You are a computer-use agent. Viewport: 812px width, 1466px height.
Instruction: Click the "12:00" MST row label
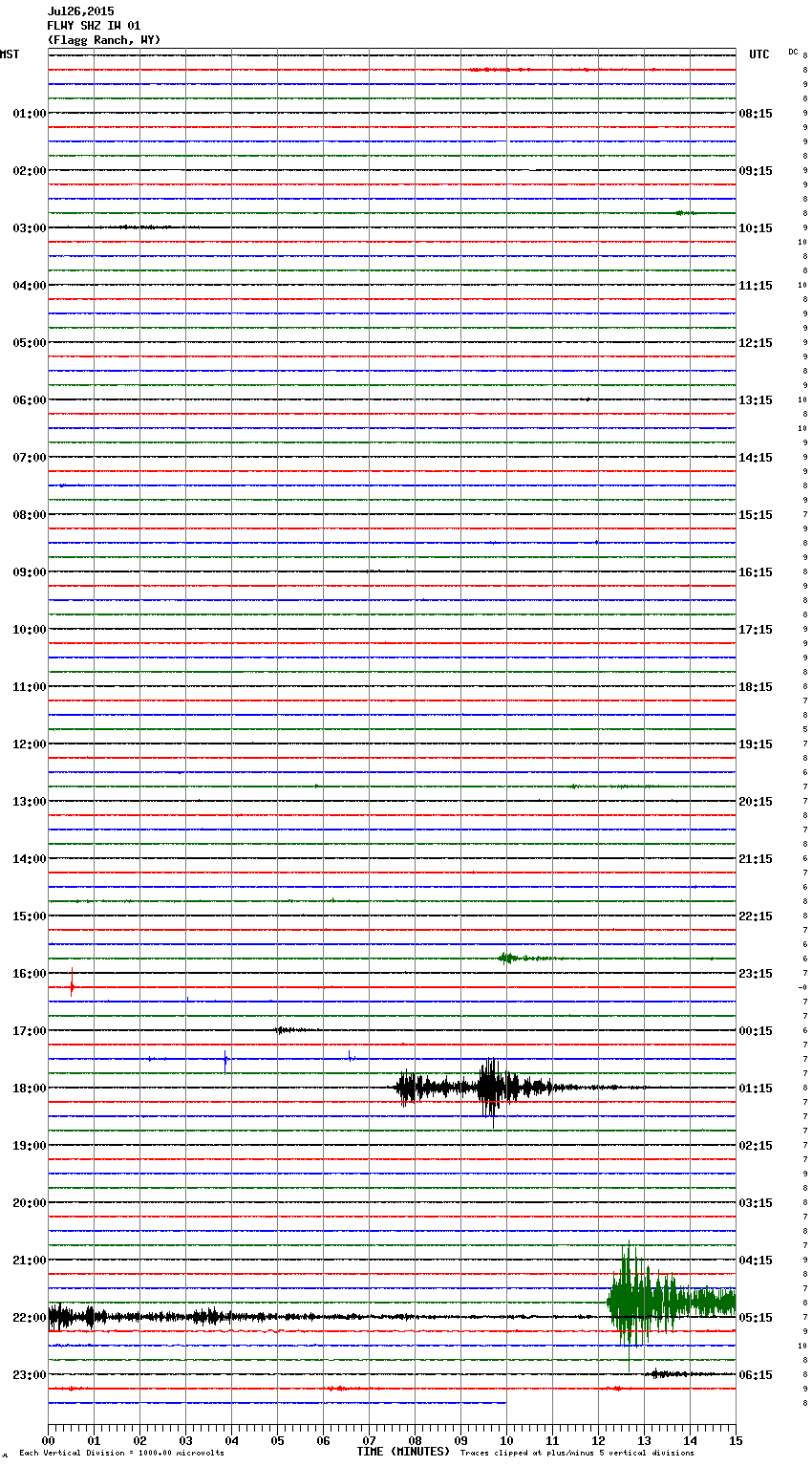30,744
